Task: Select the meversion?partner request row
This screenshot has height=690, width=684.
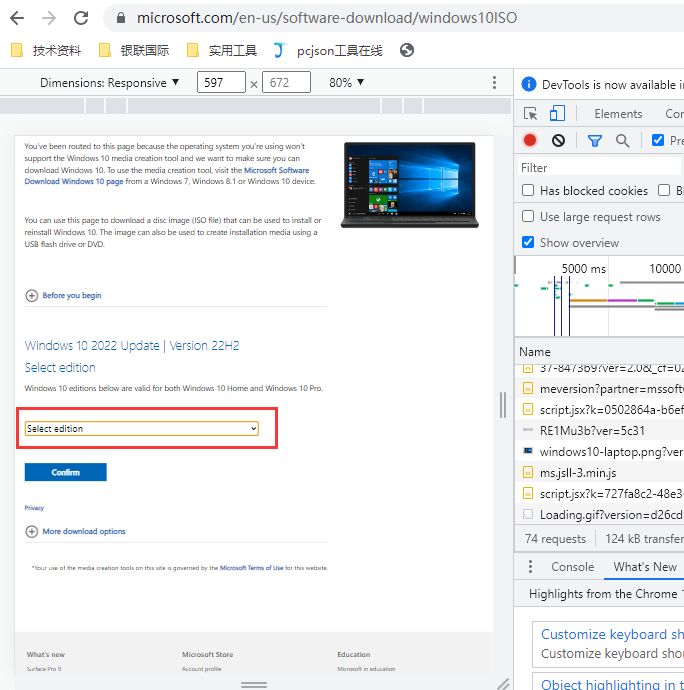Action: coord(599,389)
